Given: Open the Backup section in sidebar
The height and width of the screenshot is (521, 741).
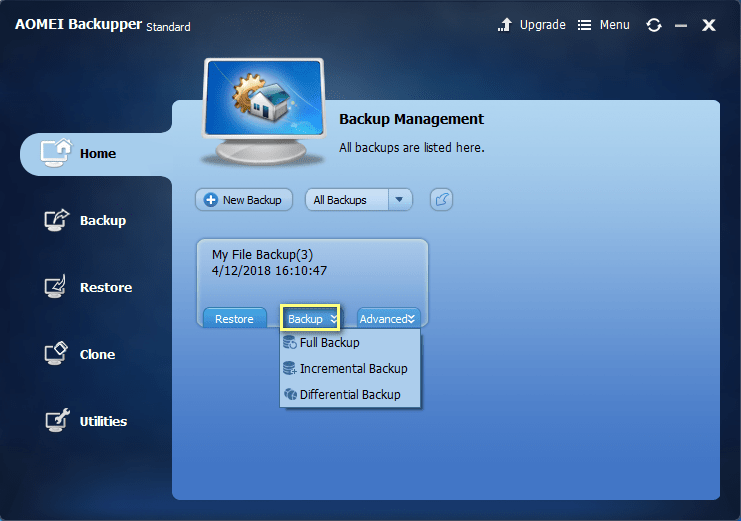Looking at the screenshot, I should click(85, 221).
